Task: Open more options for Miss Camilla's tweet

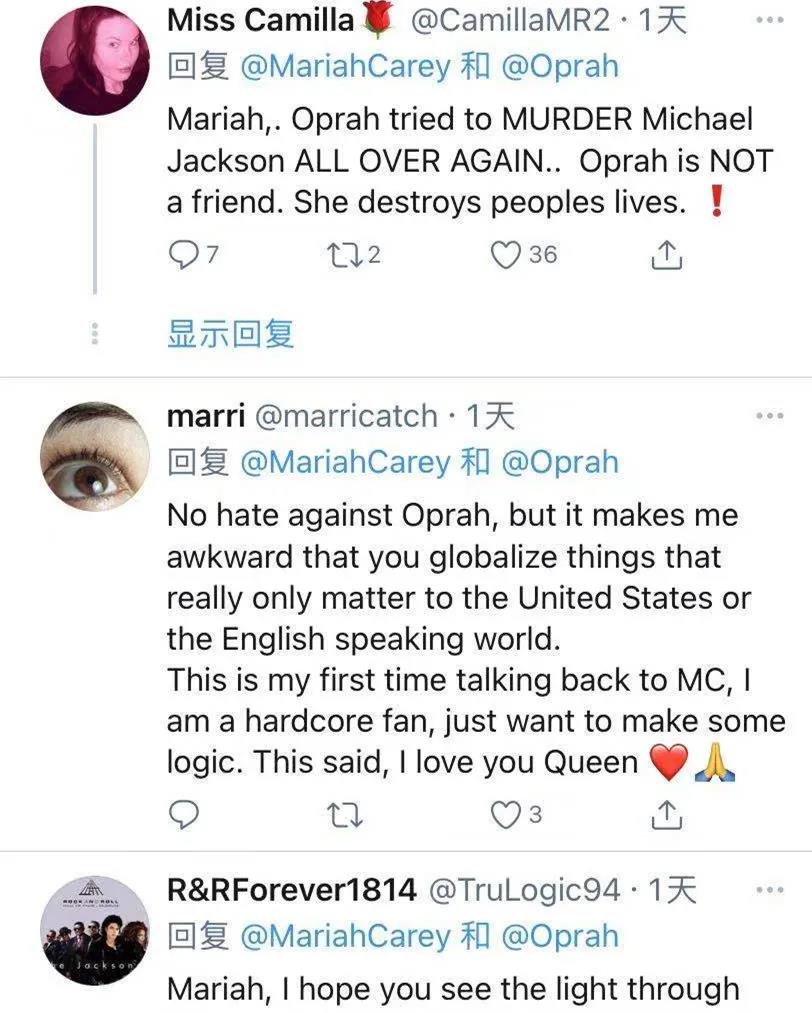Action: tap(770, 19)
